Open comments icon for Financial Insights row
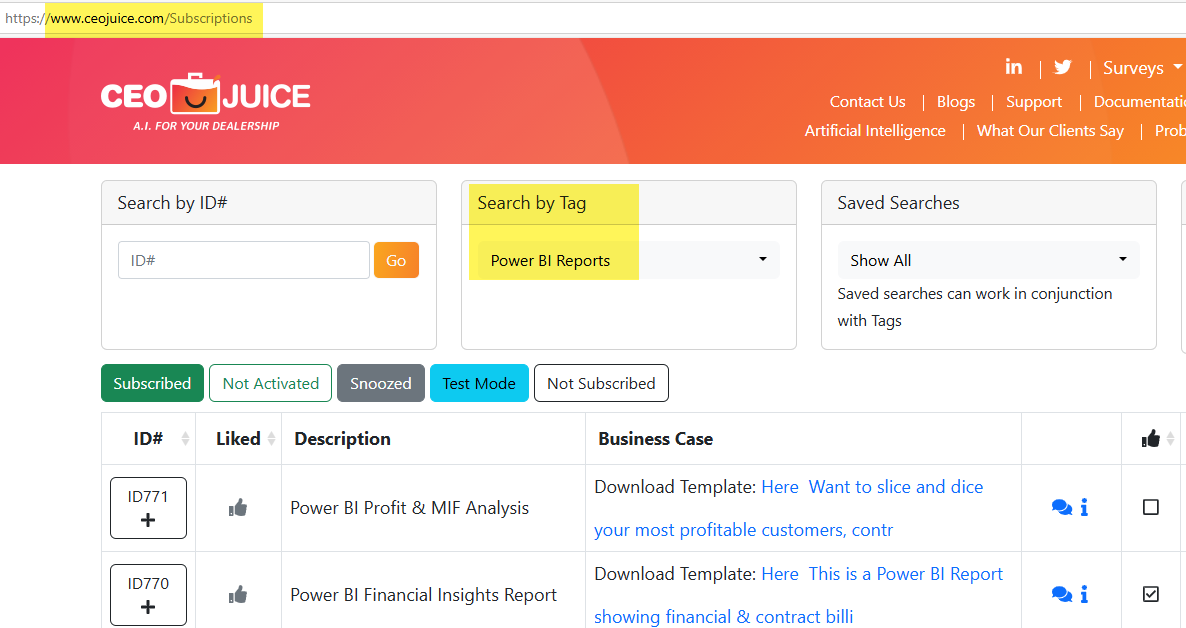This screenshot has height=628, width=1186. point(1062,595)
